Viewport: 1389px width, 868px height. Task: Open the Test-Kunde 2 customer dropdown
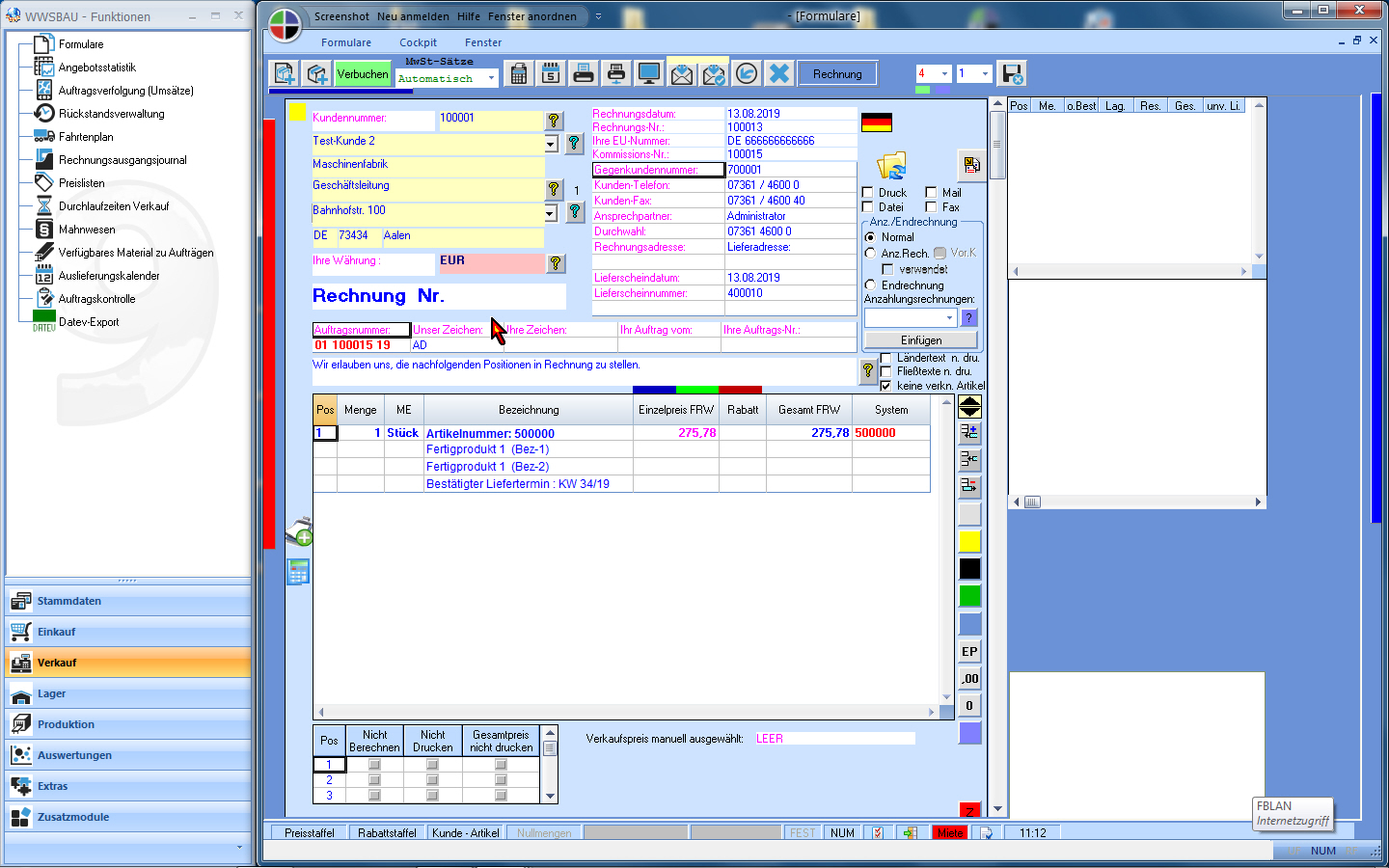551,144
